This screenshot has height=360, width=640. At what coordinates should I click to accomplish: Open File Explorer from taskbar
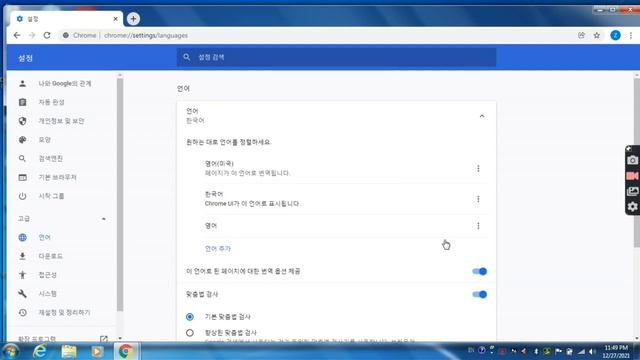tap(69, 351)
